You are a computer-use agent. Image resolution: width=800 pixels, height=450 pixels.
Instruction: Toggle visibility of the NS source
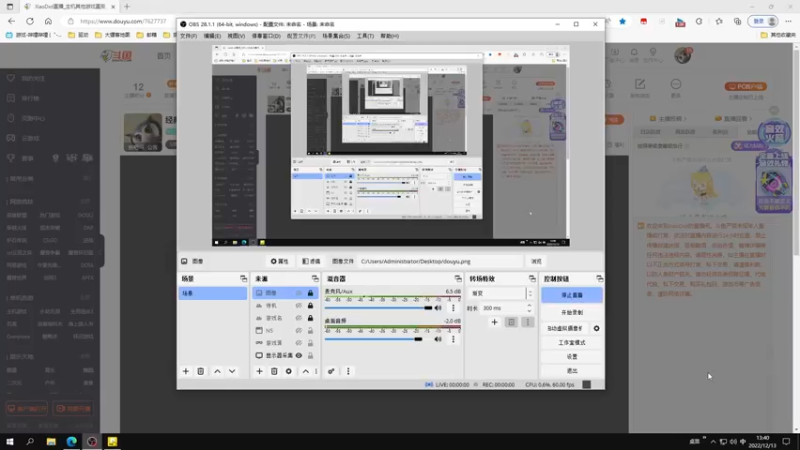[x=299, y=331]
